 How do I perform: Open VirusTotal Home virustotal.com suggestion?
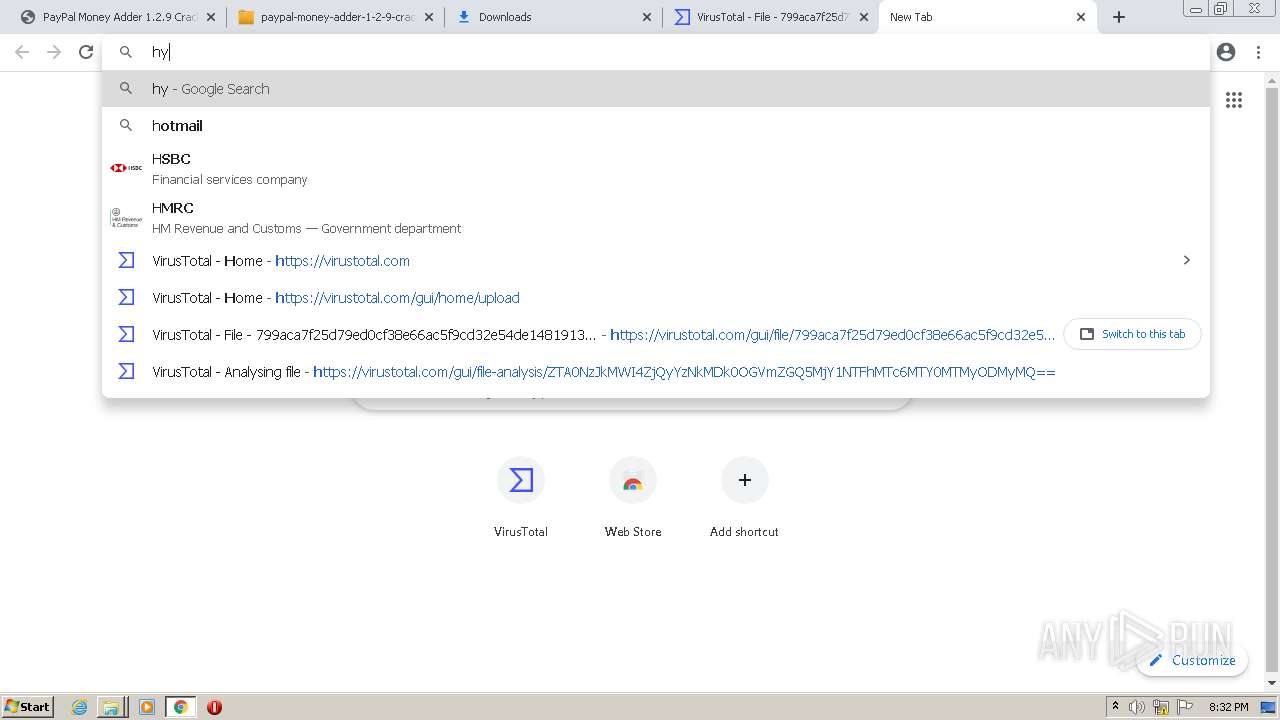(x=655, y=261)
